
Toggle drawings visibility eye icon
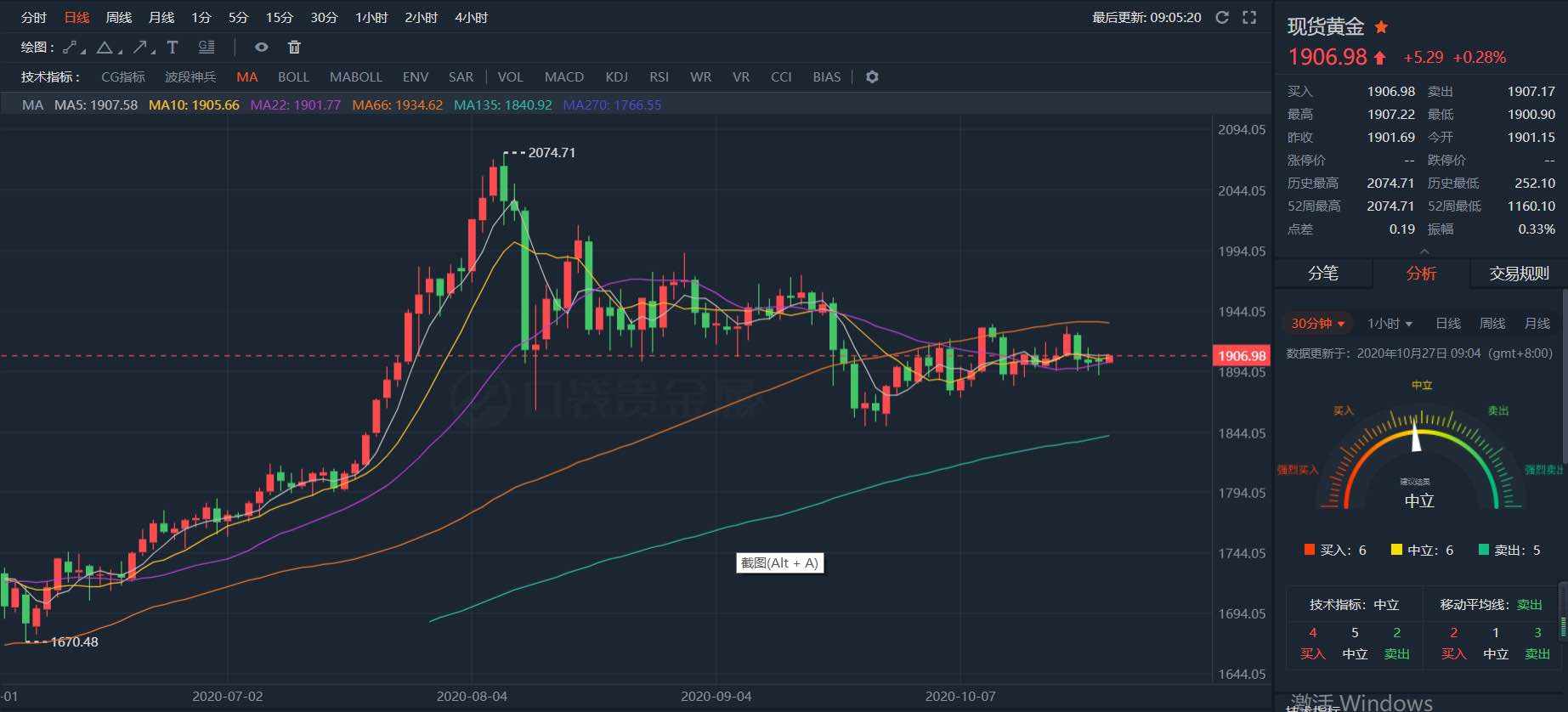262,48
